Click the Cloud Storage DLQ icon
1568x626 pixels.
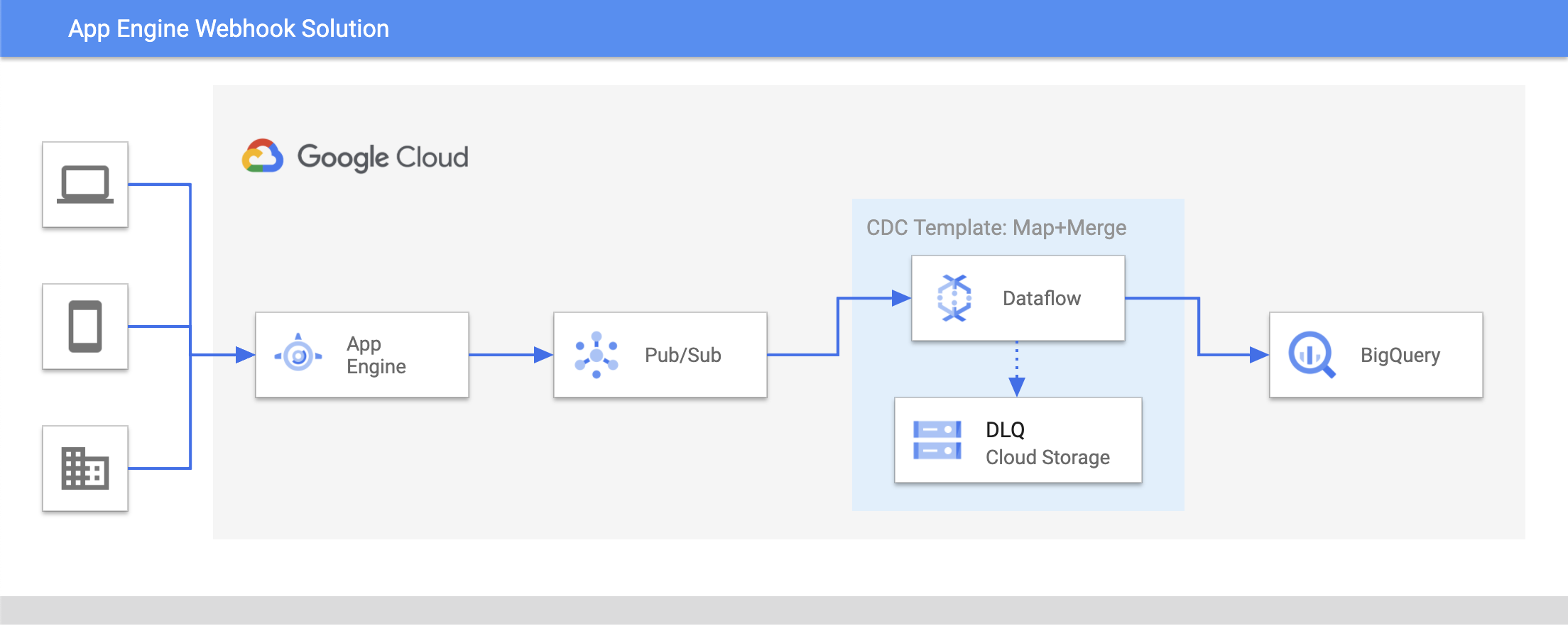click(937, 440)
